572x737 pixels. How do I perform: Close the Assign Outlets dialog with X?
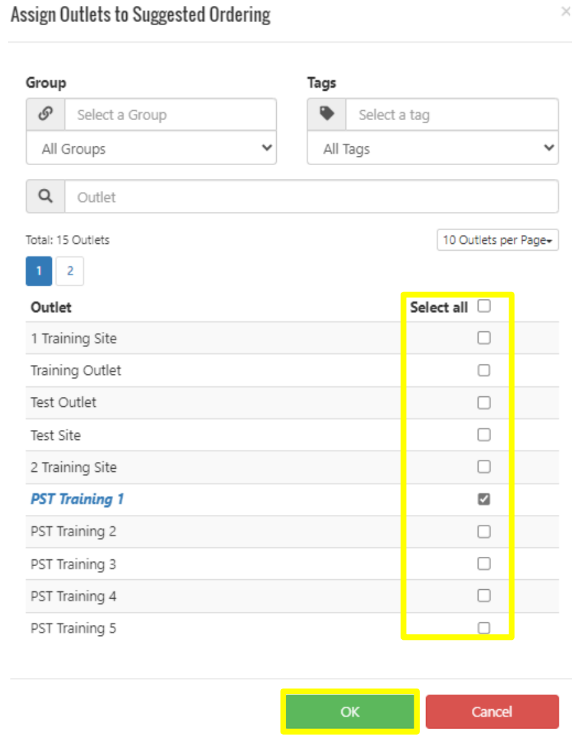click(565, 11)
